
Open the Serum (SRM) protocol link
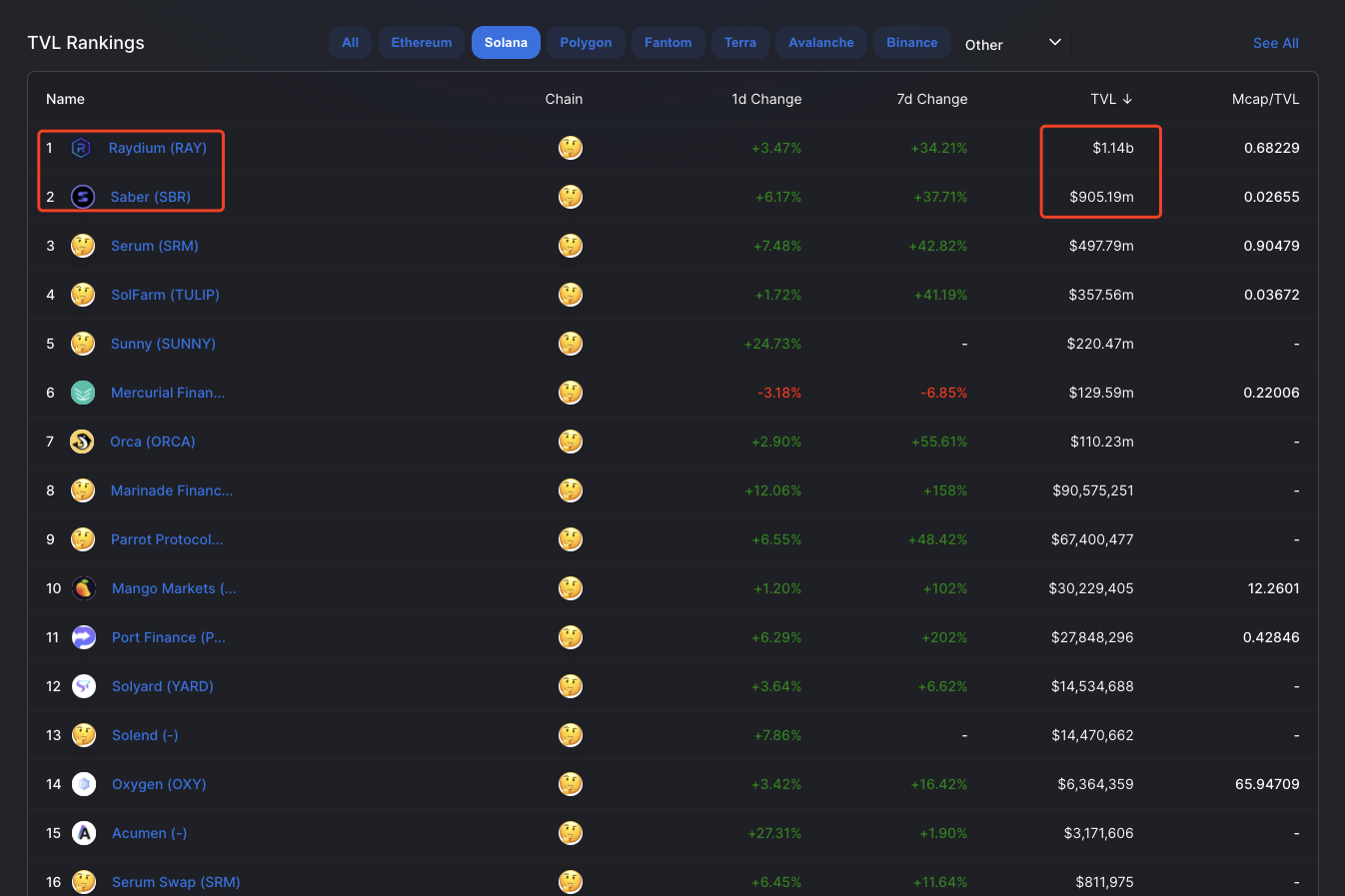[x=155, y=246]
